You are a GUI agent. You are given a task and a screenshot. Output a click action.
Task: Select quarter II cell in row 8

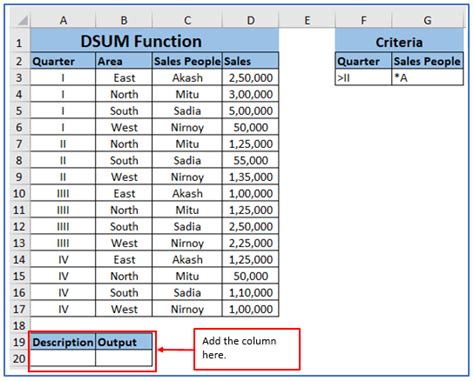click(x=63, y=160)
